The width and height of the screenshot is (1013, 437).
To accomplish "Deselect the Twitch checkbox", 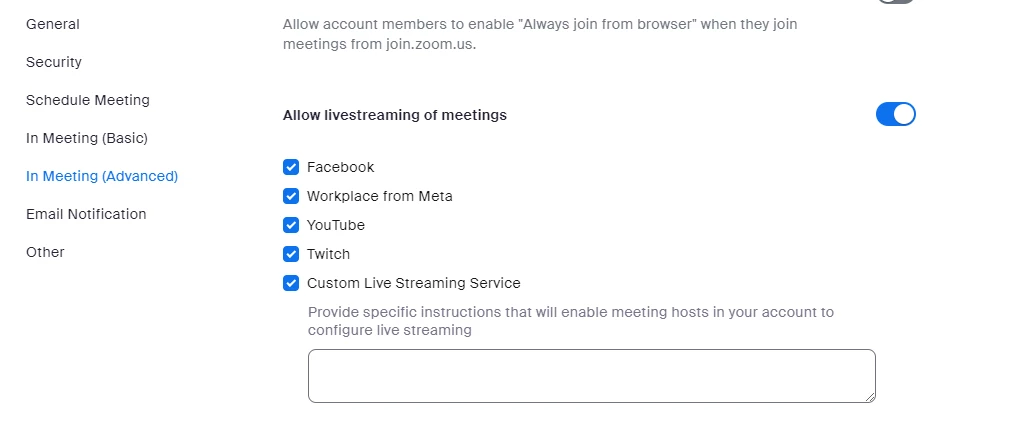I will [x=291, y=254].
